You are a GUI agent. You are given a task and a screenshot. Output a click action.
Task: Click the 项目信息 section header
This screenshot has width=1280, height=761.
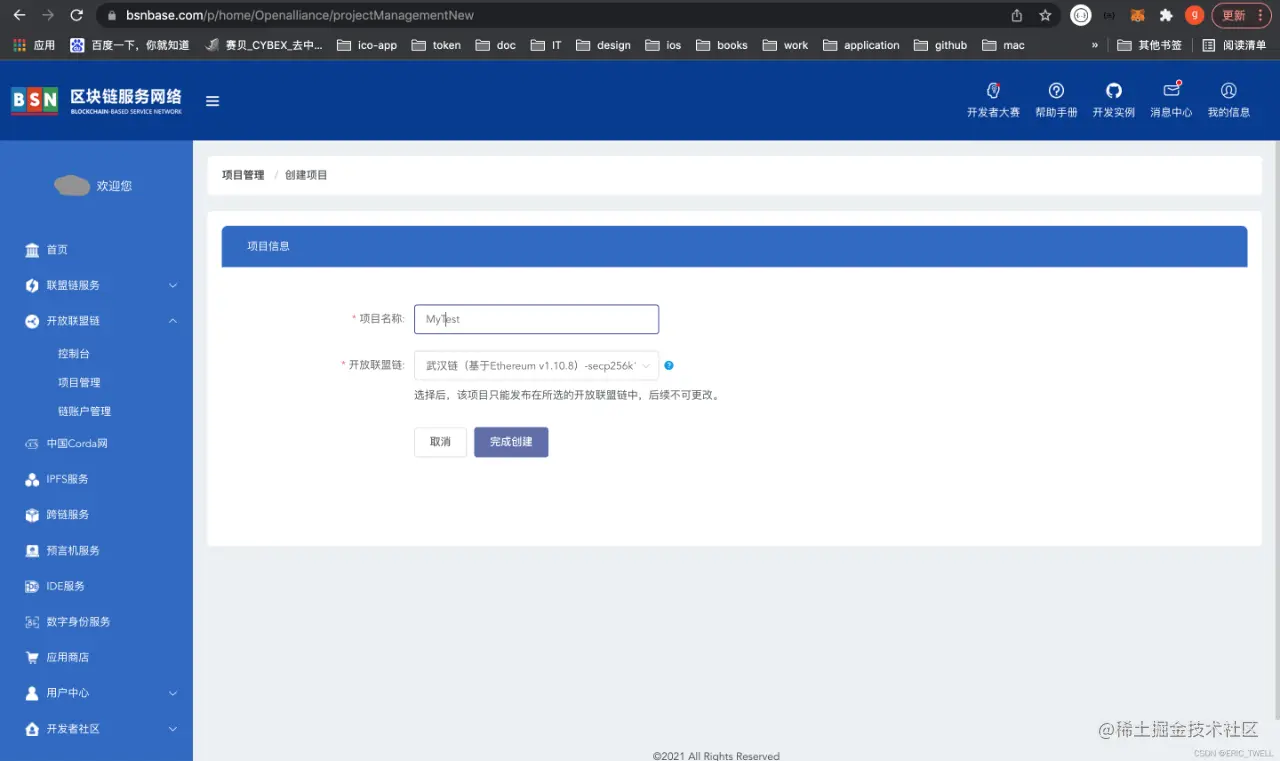coord(734,246)
